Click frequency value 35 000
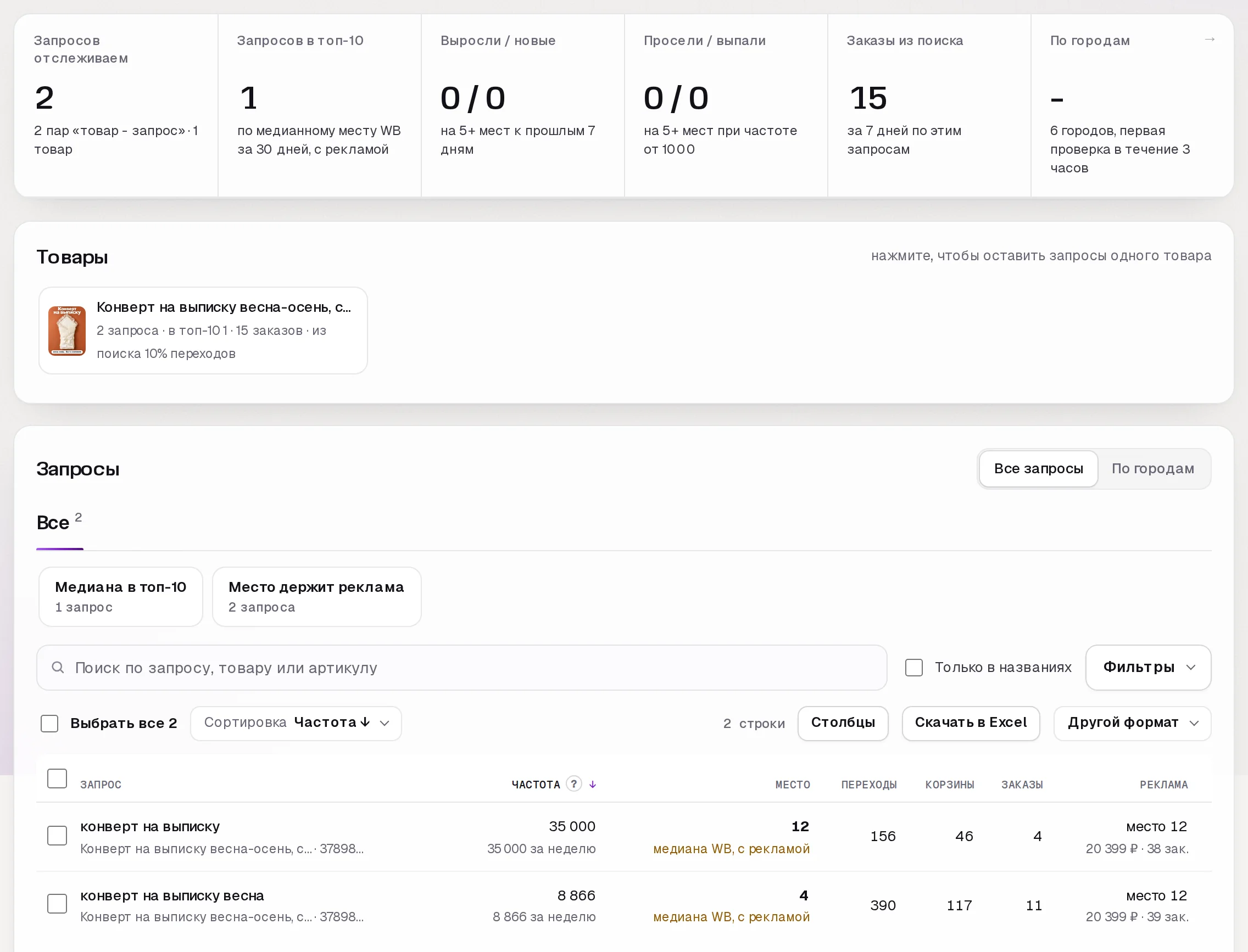The width and height of the screenshot is (1248, 952). [572, 827]
